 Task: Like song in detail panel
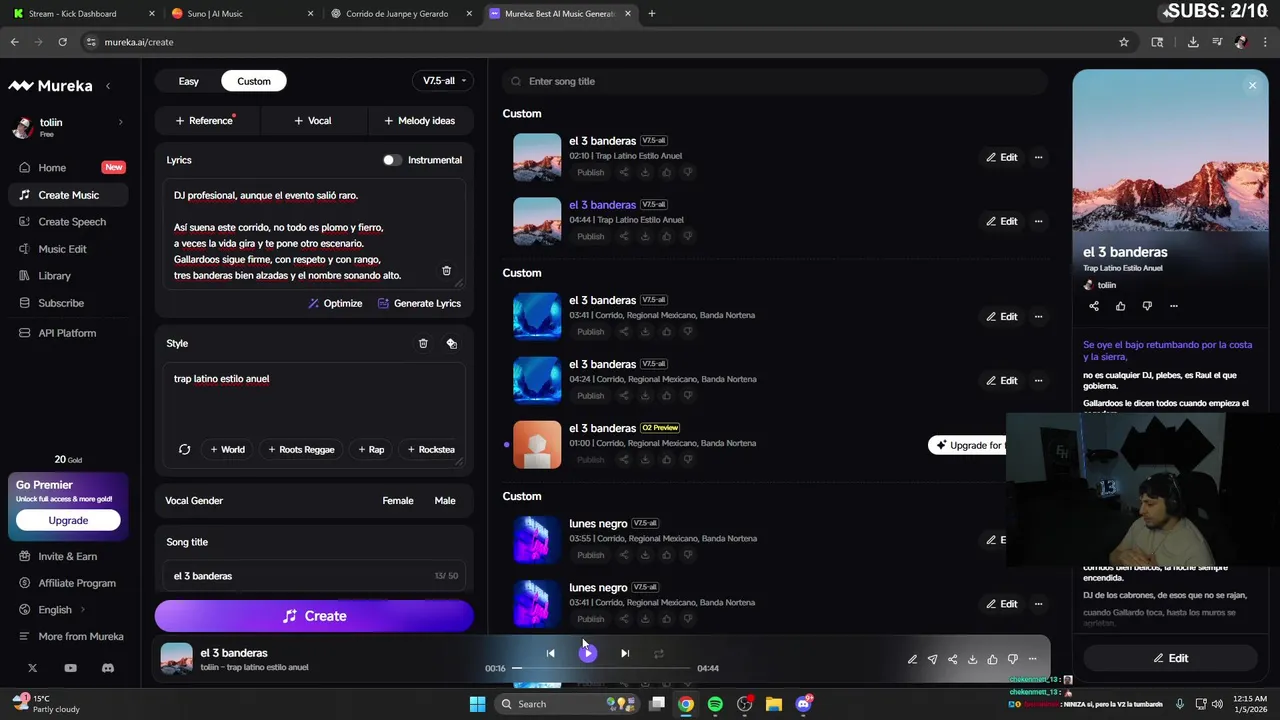pos(1120,306)
